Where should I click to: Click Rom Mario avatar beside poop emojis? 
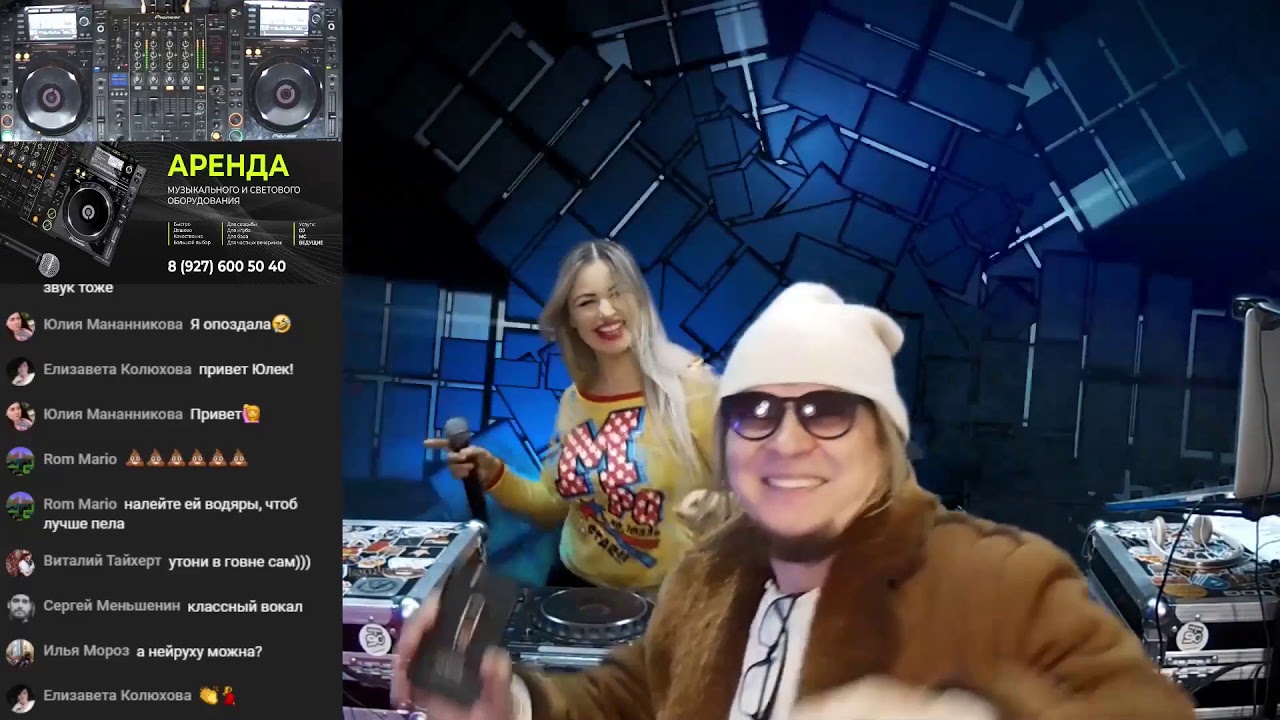click(x=20, y=460)
